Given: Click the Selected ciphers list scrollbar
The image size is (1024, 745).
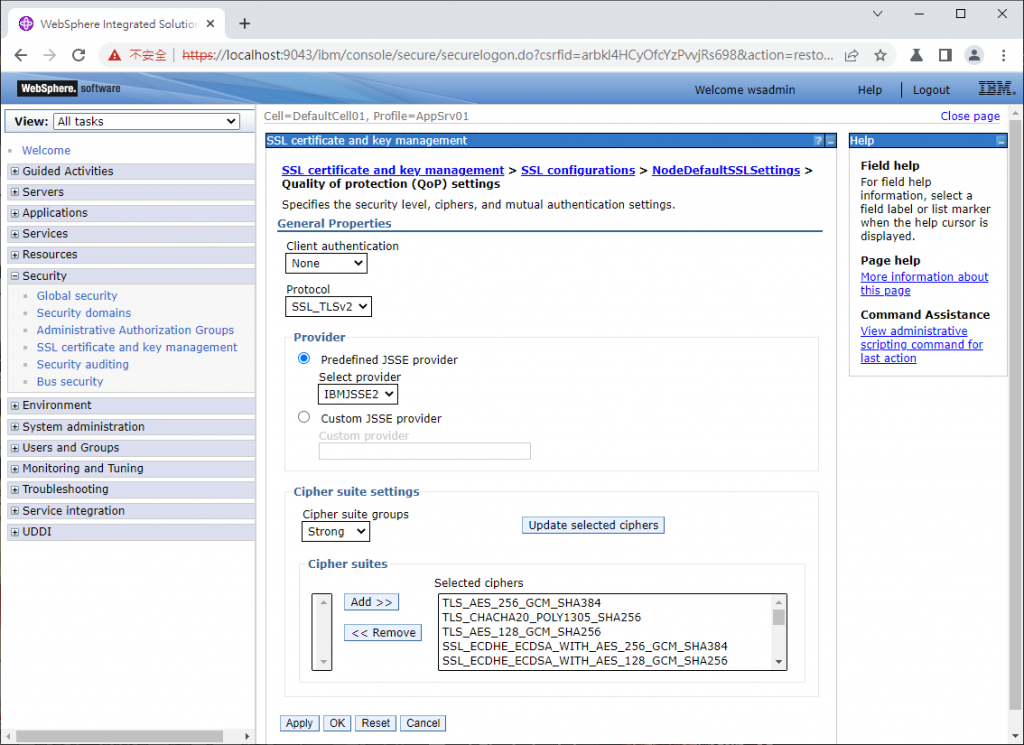Looking at the screenshot, I should point(778,632).
